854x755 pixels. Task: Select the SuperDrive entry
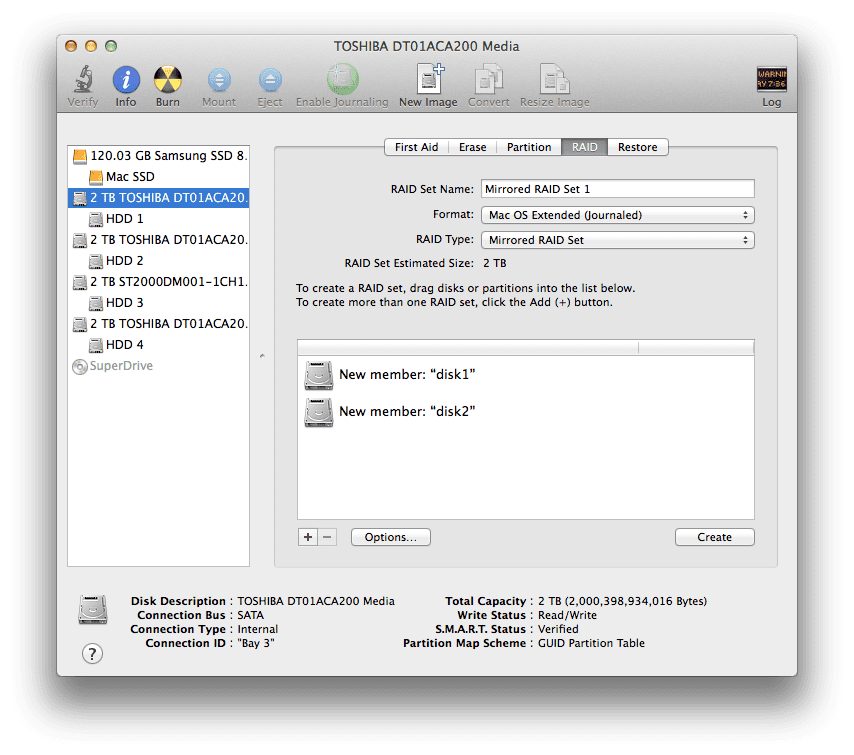click(x=158, y=366)
